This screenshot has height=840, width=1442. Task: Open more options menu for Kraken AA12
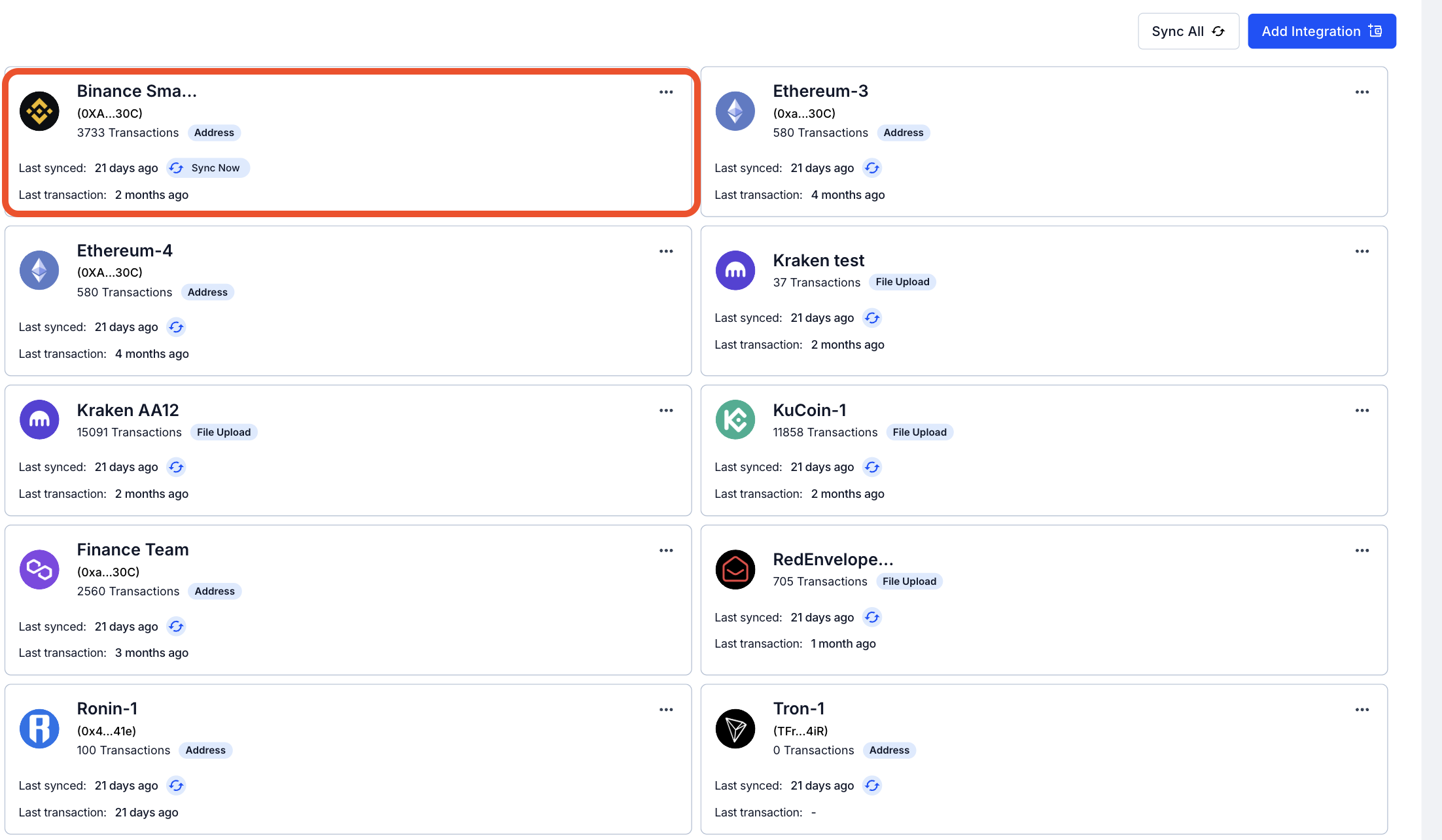[666, 410]
